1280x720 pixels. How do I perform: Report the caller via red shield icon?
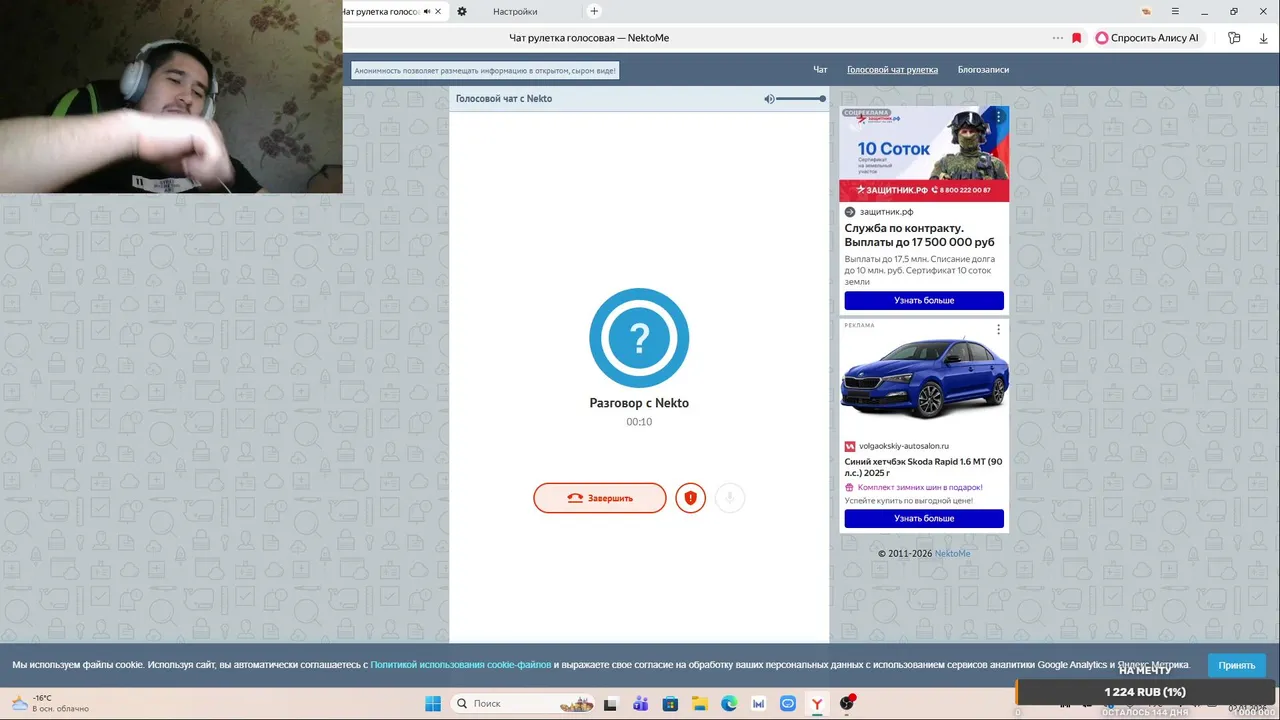pyautogui.click(x=690, y=498)
